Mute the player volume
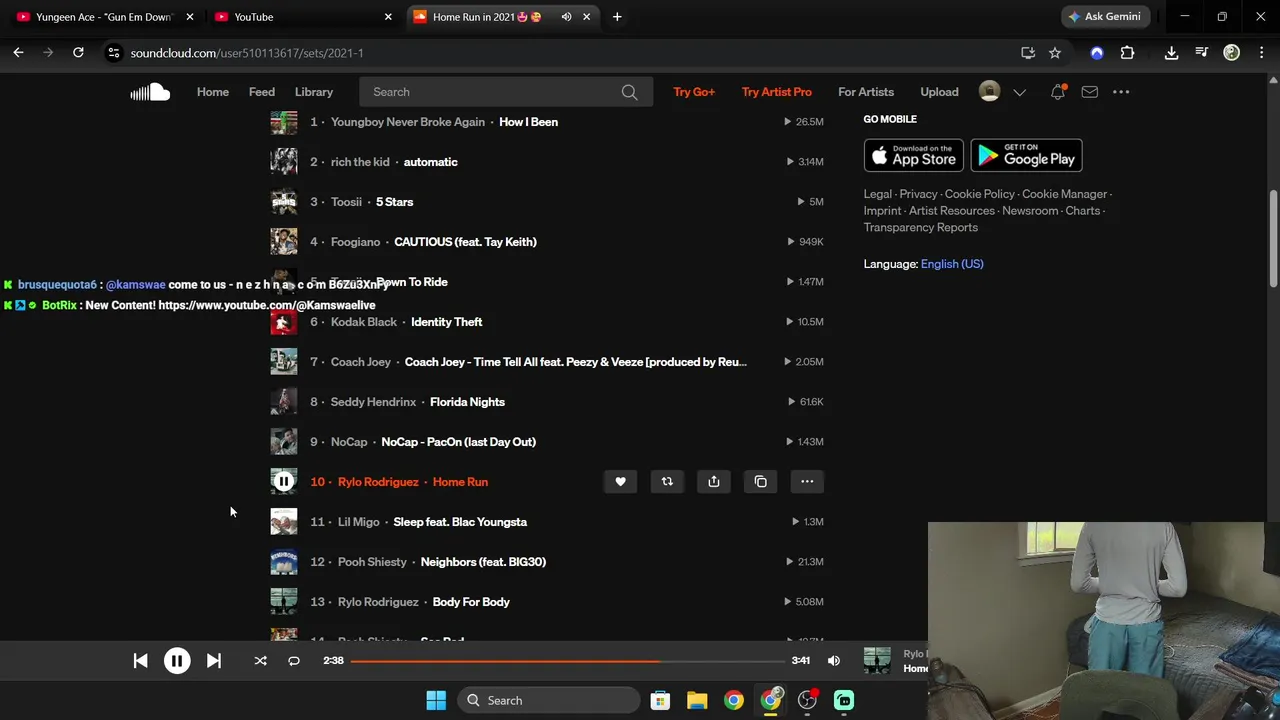1280x720 pixels. pos(834,660)
